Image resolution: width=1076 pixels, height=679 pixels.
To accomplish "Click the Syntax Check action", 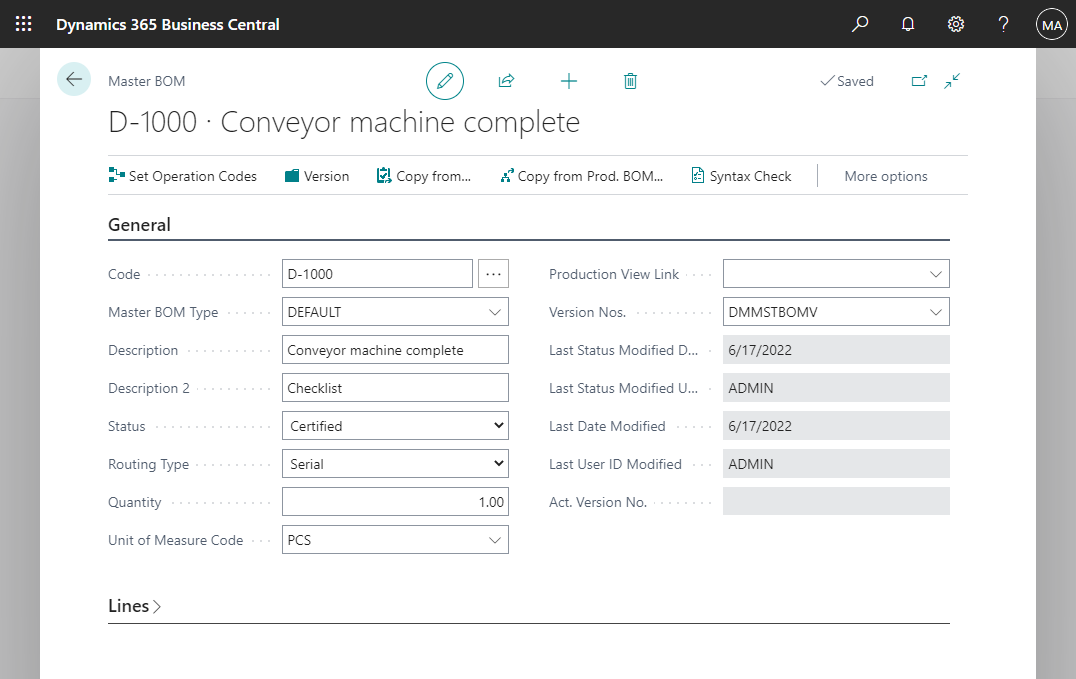I will 741,176.
